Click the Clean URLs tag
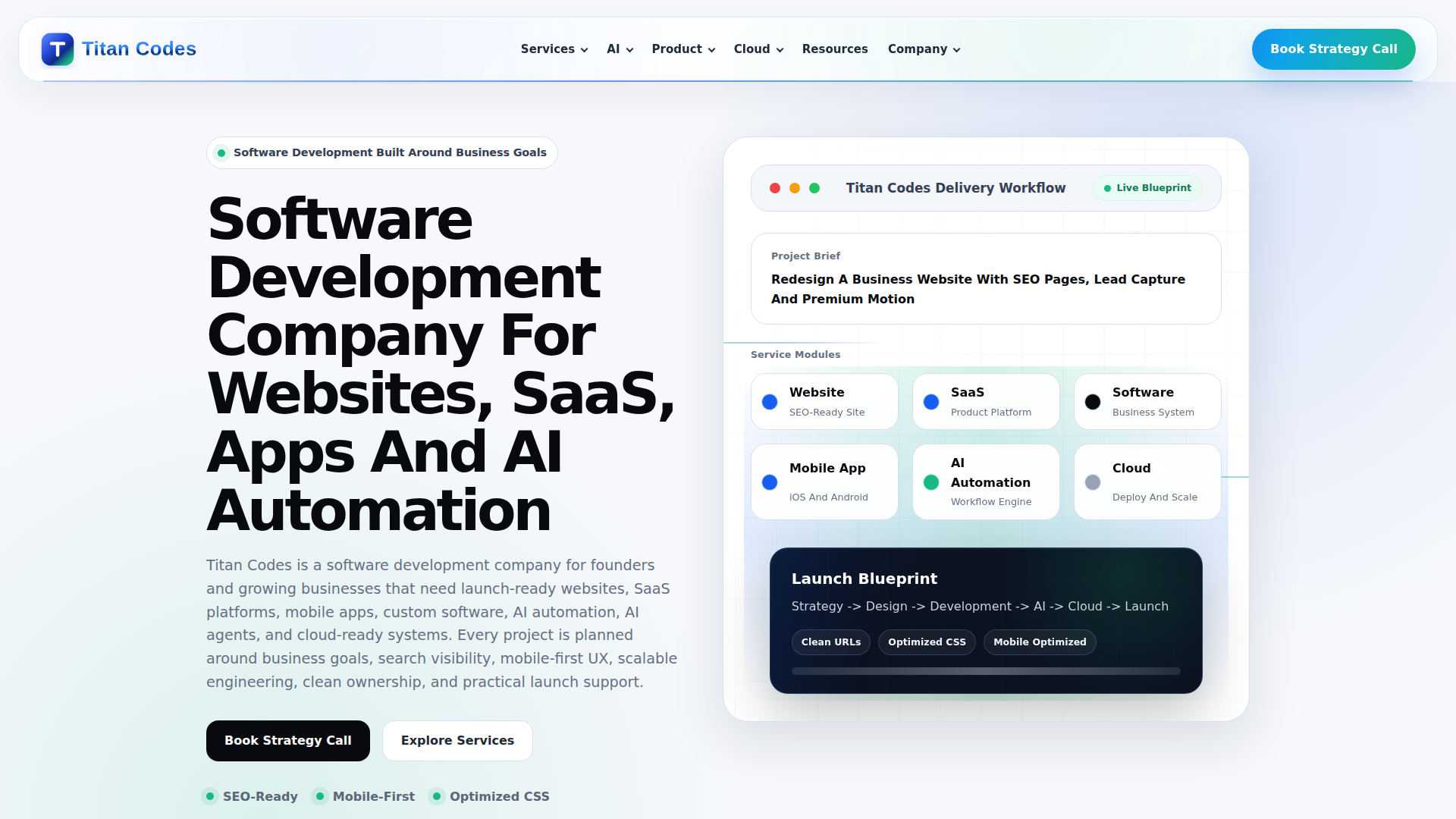The width and height of the screenshot is (1456, 819). click(831, 642)
